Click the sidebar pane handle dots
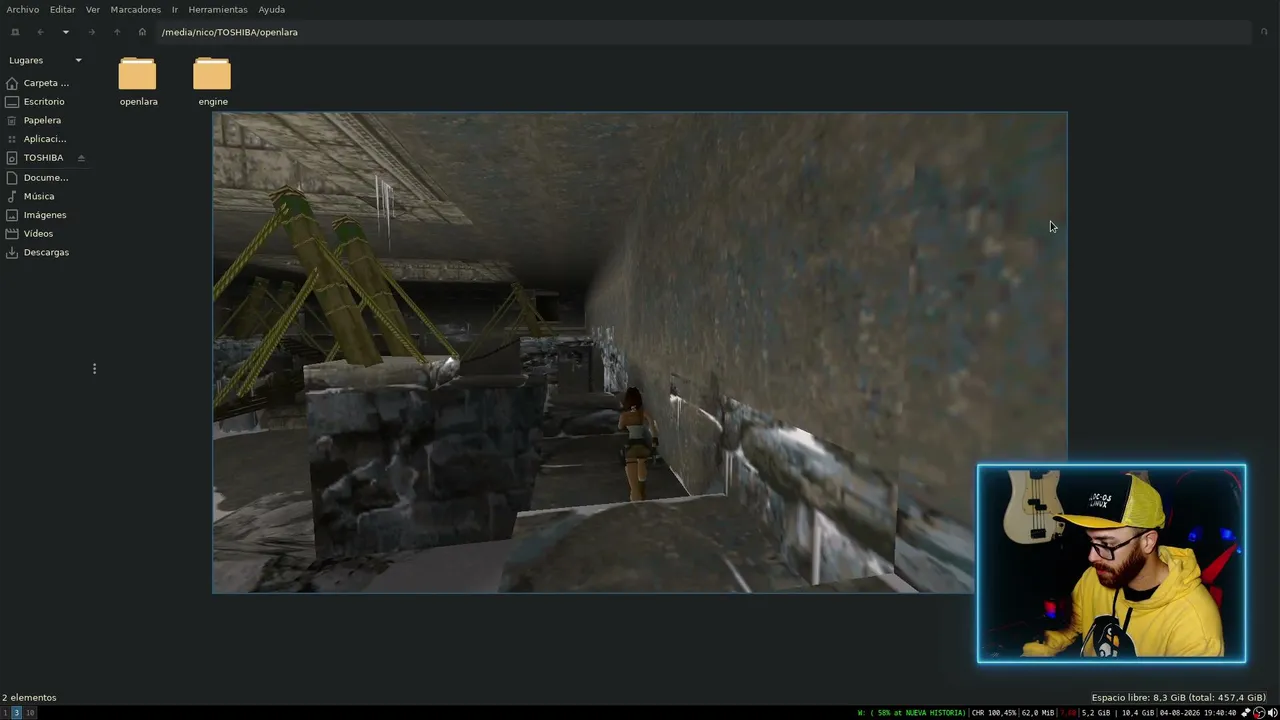 (x=94, y=369)
